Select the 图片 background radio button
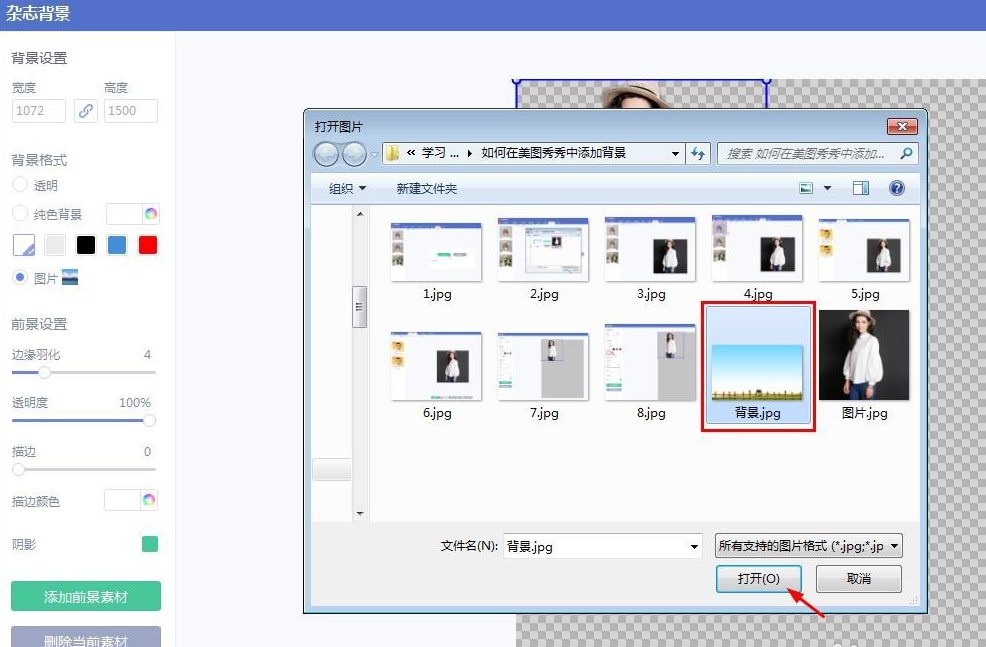This screenshot has height=647, width=986. [20, 278]
